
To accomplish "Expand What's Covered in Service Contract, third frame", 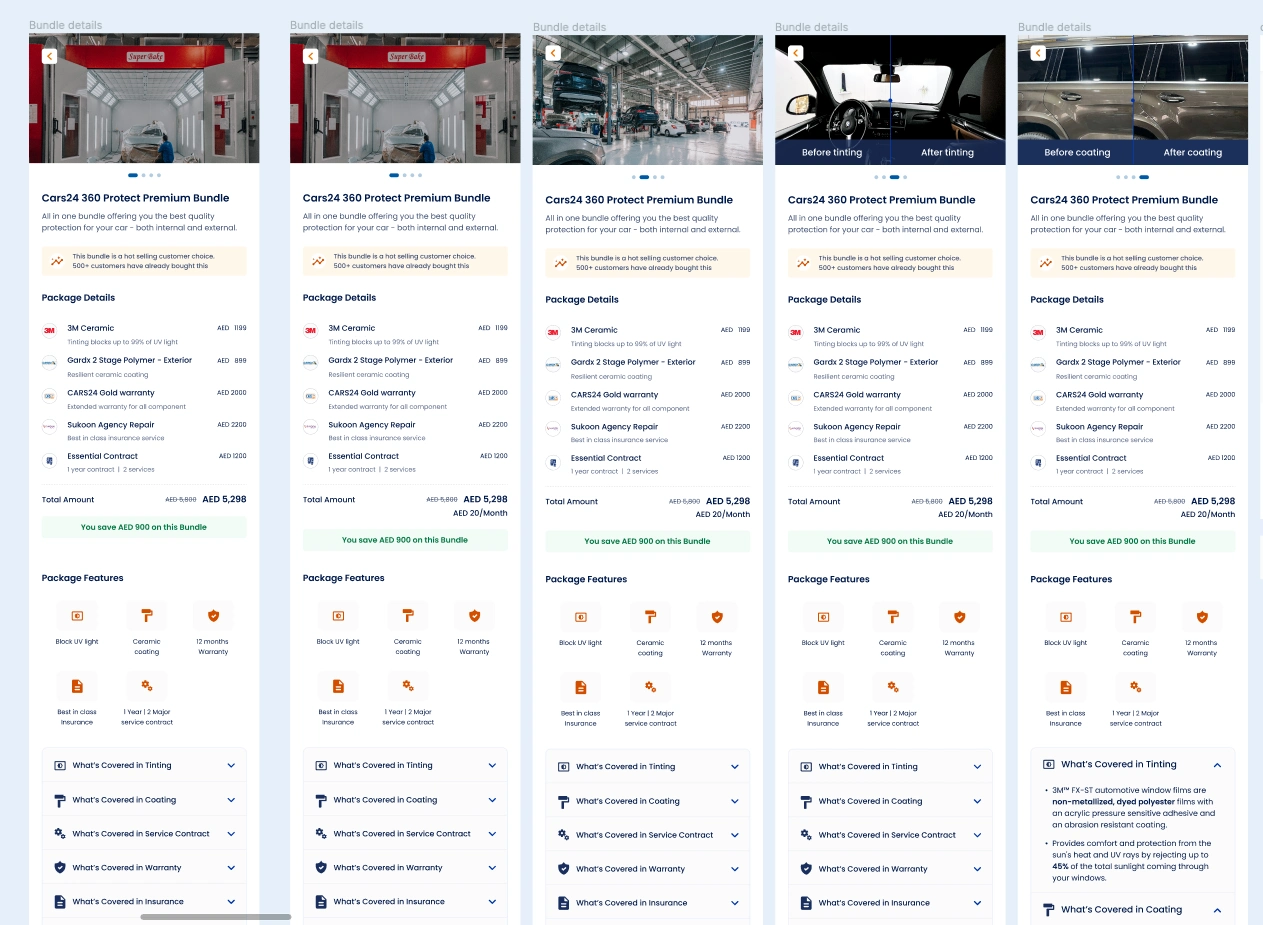I will tap(647, 835).
